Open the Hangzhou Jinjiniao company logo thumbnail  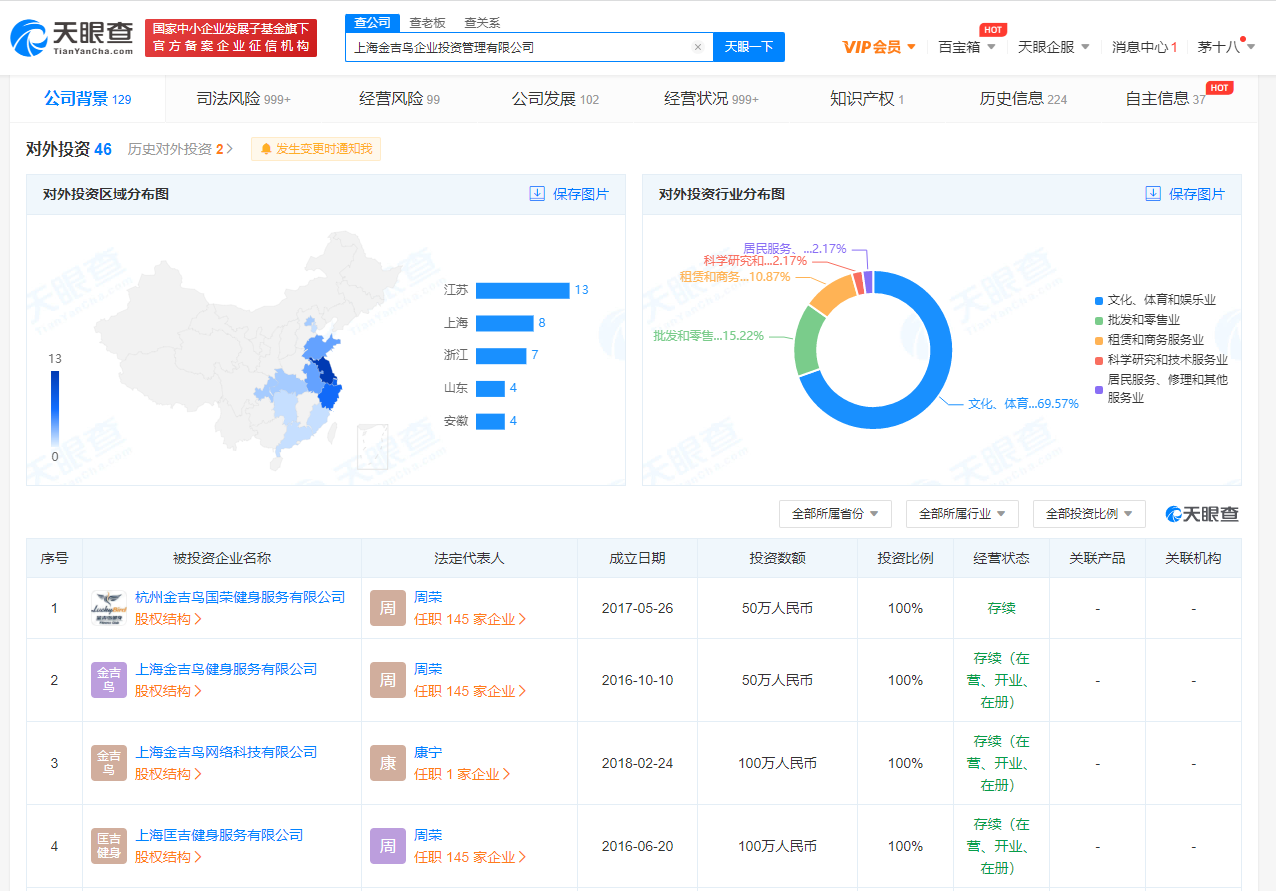pyautogui.click(x=108, y=608)
